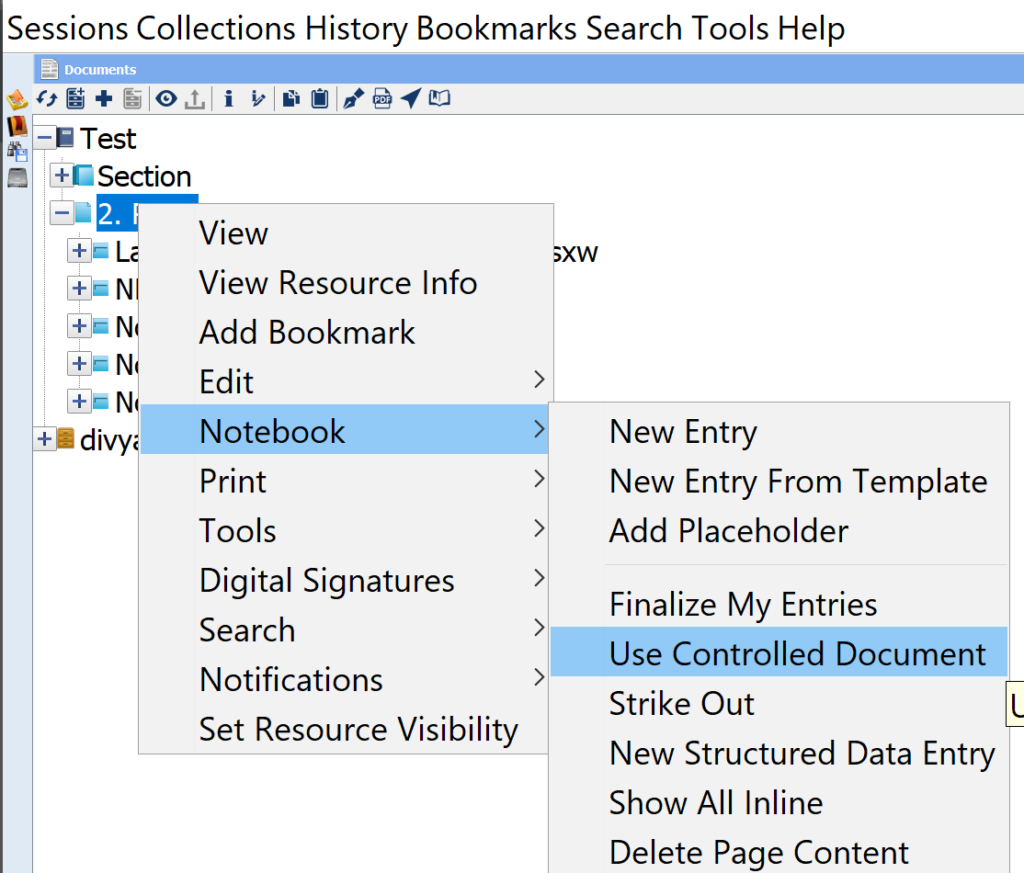Choose New Entry From Template
The image size is (1024, 873).
(797, 481)
